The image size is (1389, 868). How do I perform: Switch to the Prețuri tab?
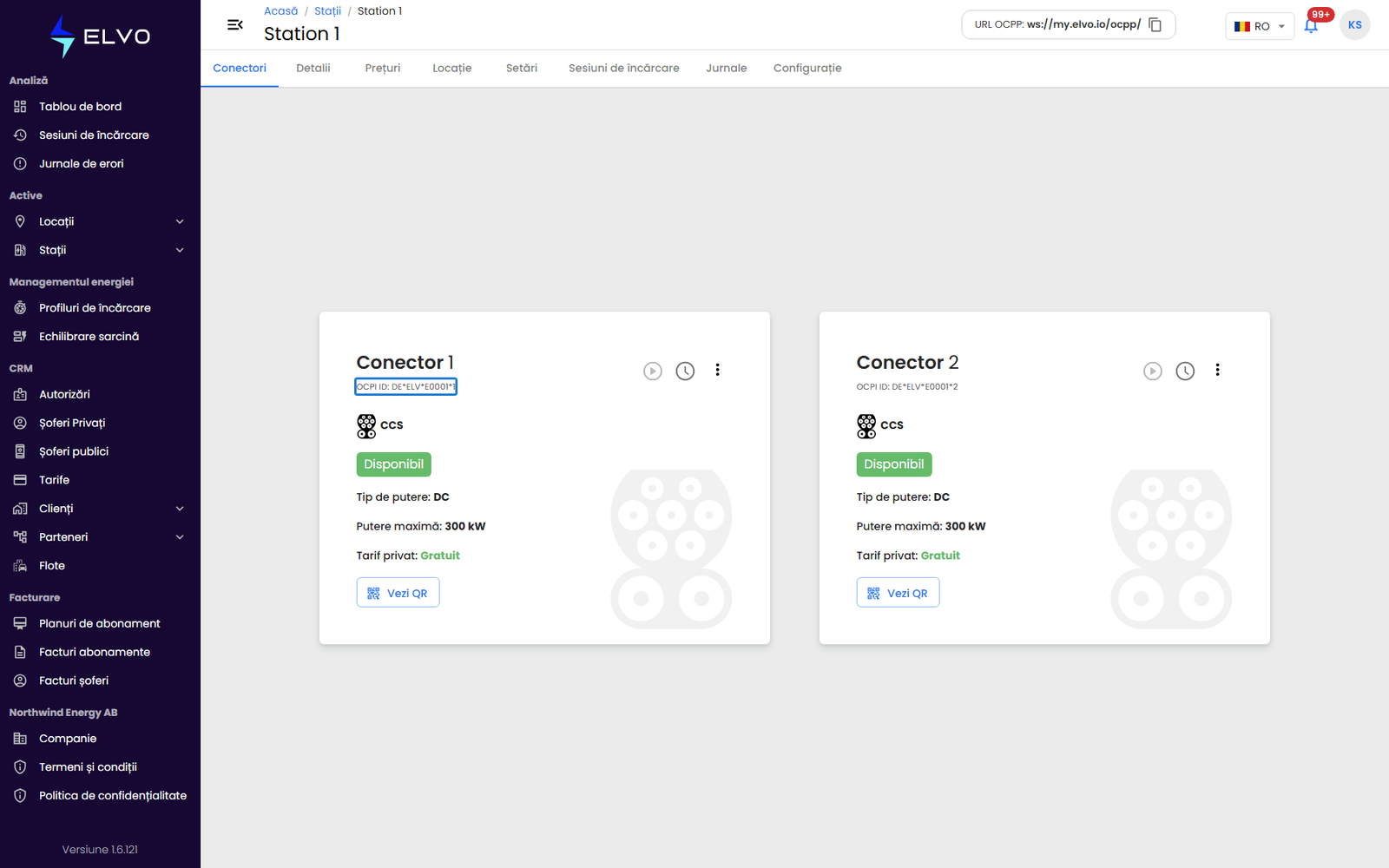point(383,69)
